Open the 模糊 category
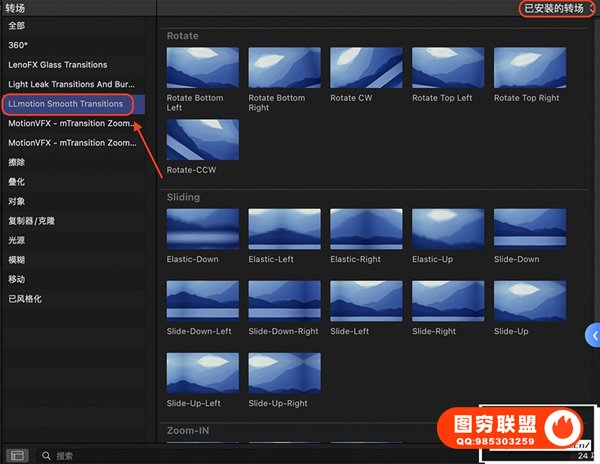This screenshot has height=464, width=600. [17, 259]
